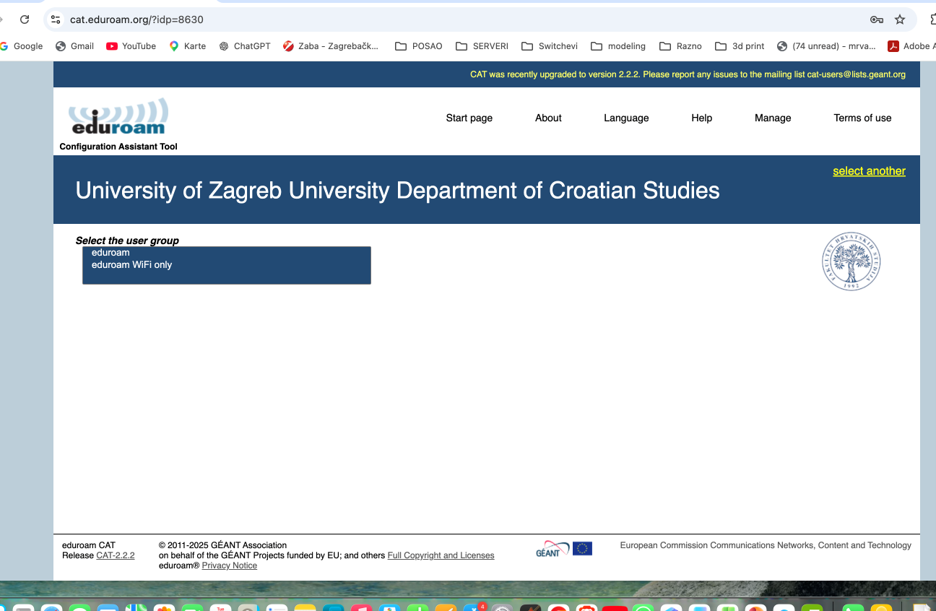Open the Help menu
The image size is (936, 611).
point(701,118)
